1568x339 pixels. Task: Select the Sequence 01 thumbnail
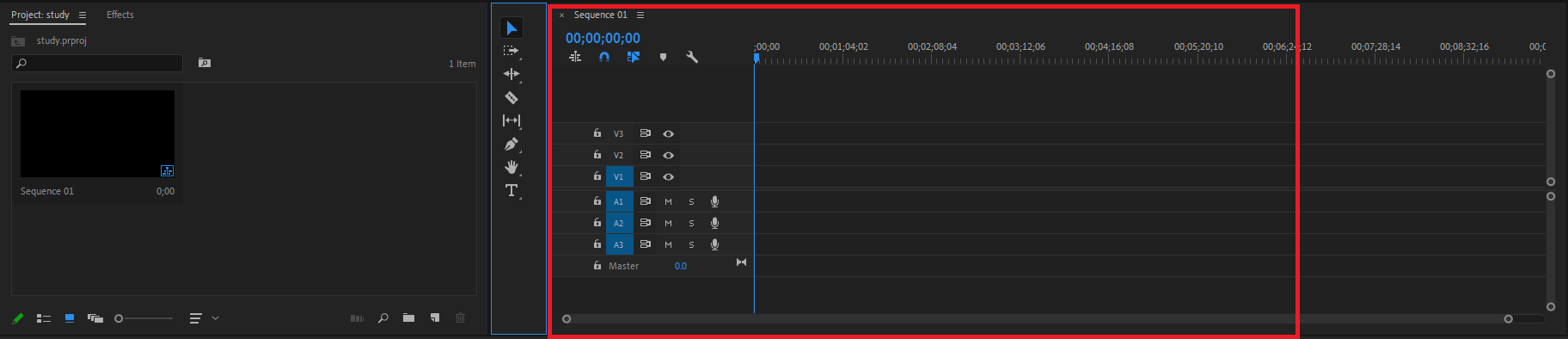pos(97,133)
